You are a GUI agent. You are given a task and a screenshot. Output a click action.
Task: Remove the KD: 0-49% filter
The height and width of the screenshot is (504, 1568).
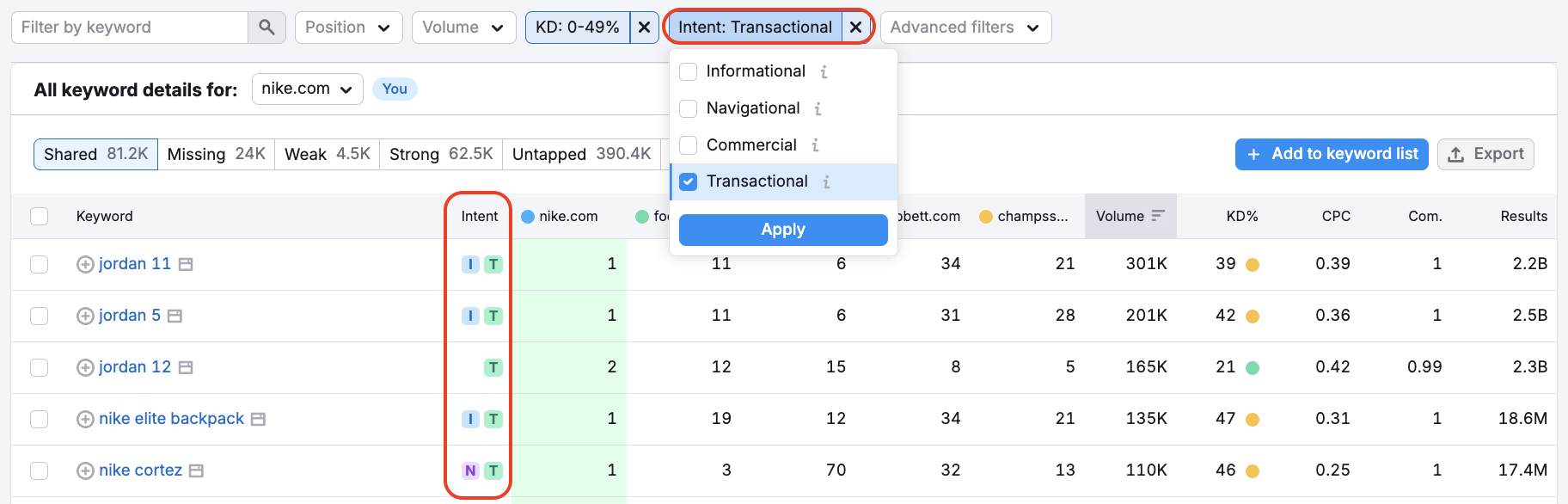644,28
